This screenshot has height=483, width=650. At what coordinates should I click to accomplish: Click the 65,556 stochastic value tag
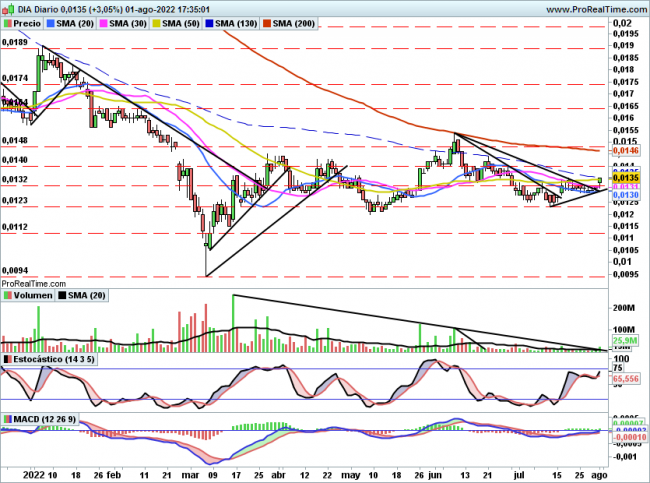pyautogui.click(x=625, y=381)
